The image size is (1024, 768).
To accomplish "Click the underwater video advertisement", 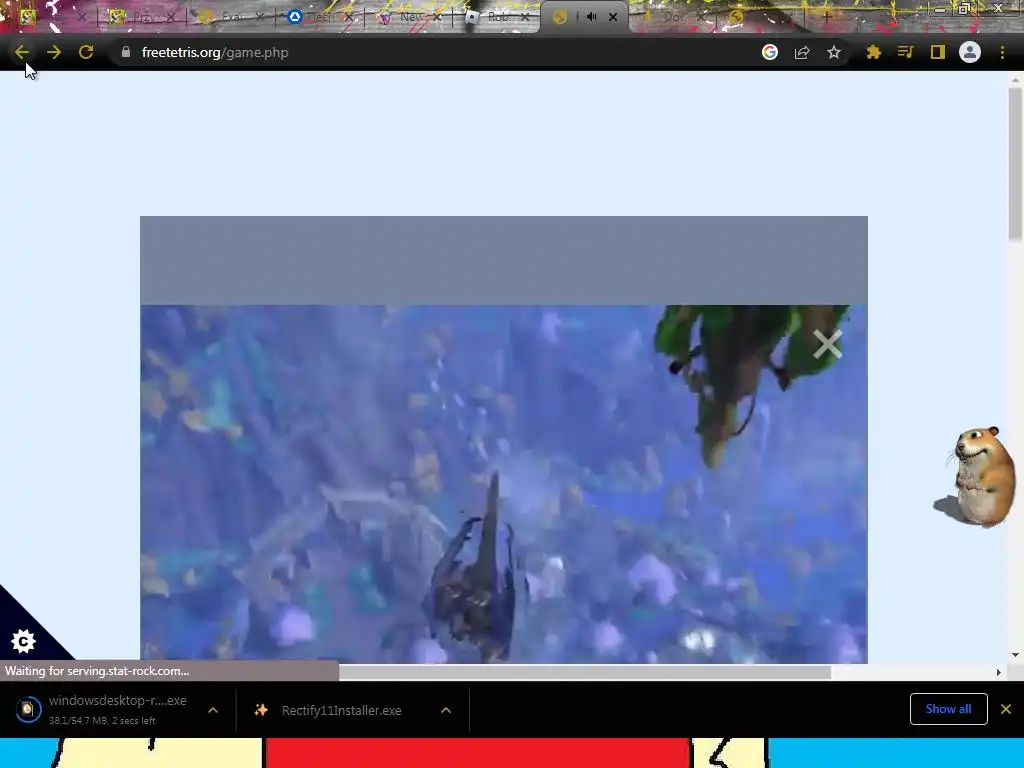I will tap(504, 484).
